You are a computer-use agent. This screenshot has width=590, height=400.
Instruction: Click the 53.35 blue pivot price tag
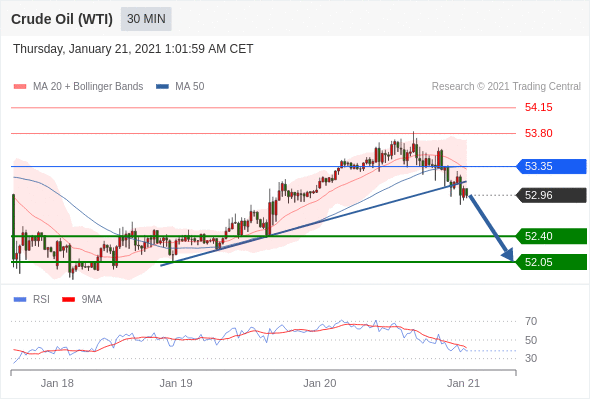(x=551, y=166)
